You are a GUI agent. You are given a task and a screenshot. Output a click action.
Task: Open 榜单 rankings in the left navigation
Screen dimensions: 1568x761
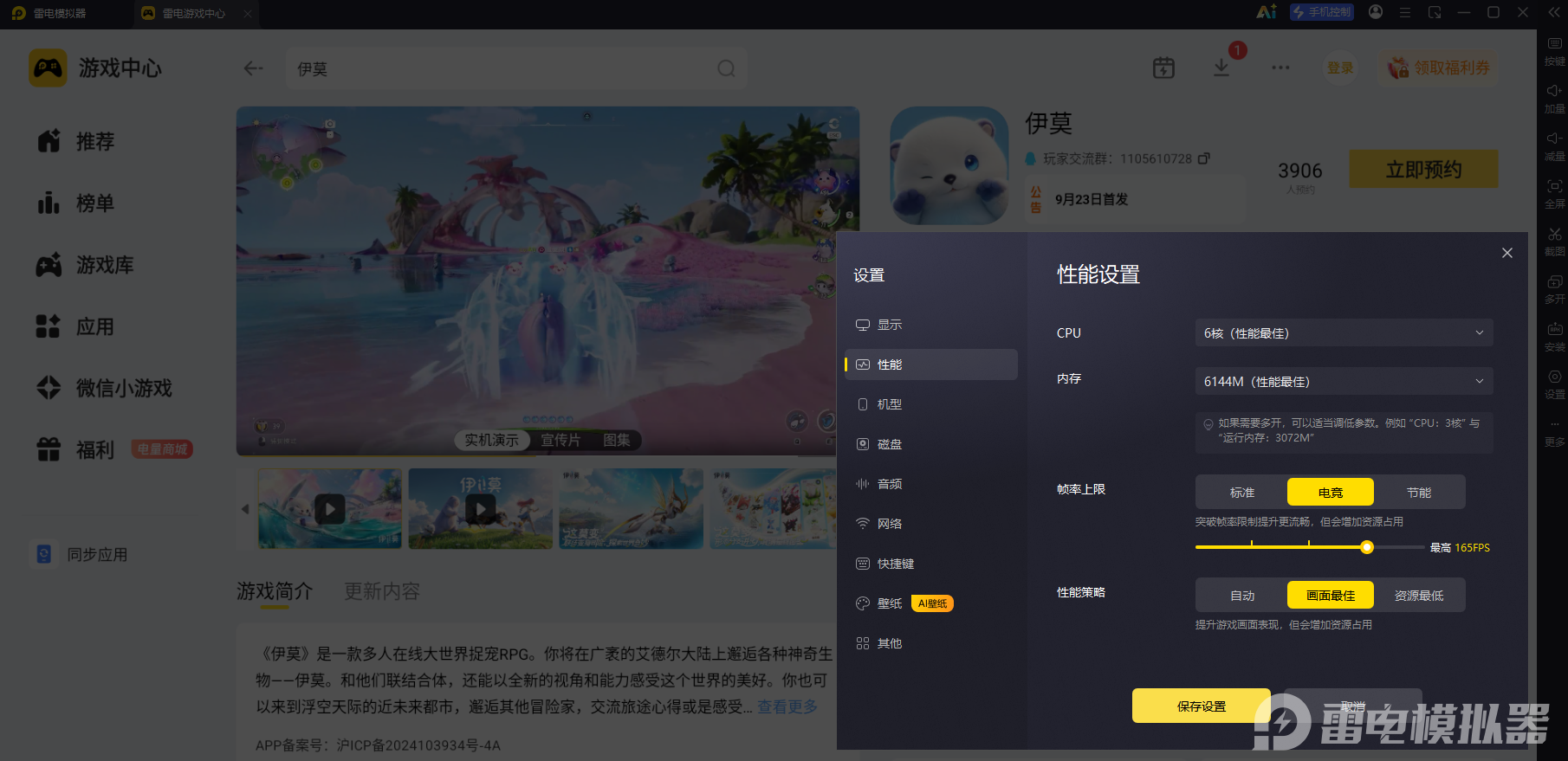point(76,203)
